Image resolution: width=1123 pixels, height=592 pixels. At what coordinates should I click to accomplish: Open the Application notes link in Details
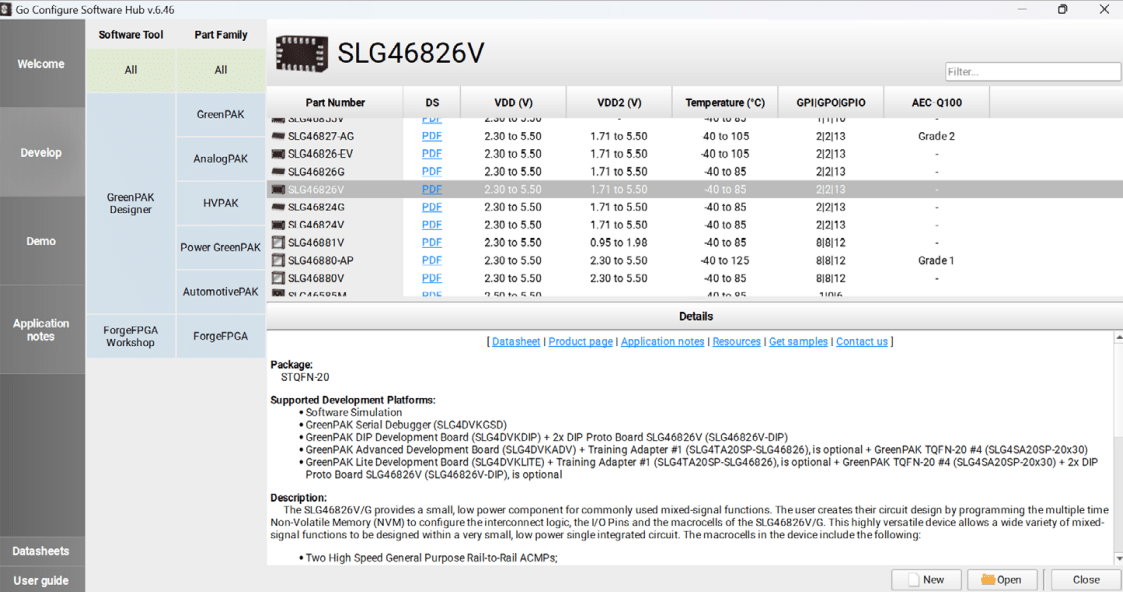click(662, 341)
